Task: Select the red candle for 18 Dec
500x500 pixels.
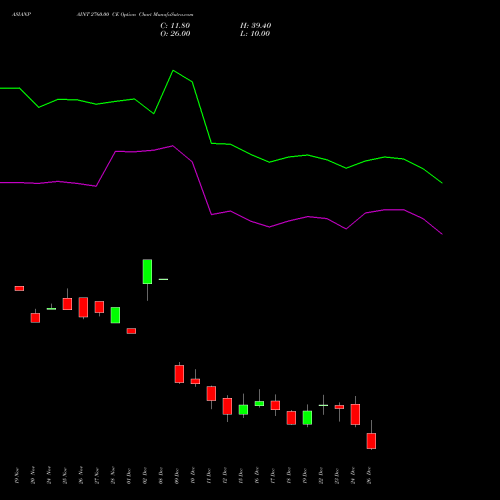Action: (291, 418)
